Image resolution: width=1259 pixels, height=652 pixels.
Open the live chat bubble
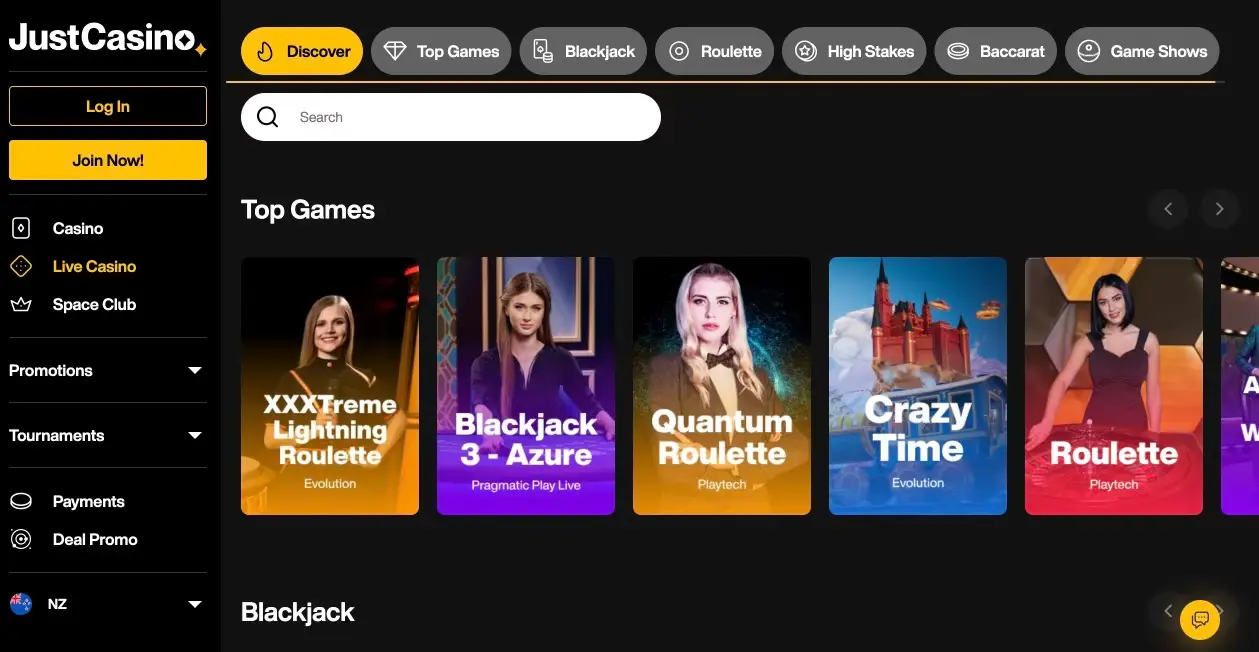coord(1200,619)
